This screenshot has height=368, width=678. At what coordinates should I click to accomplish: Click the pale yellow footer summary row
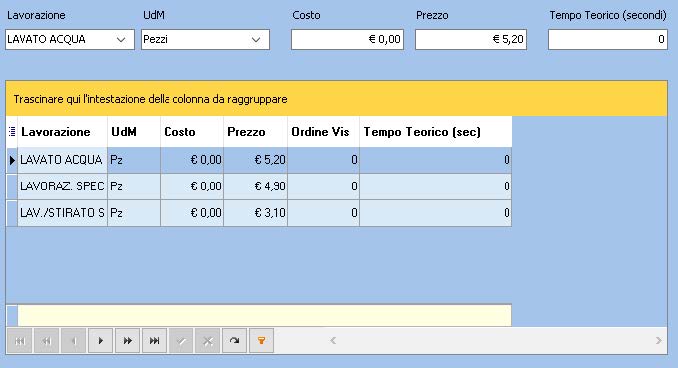pyautogui.click(x=264, y=316)
